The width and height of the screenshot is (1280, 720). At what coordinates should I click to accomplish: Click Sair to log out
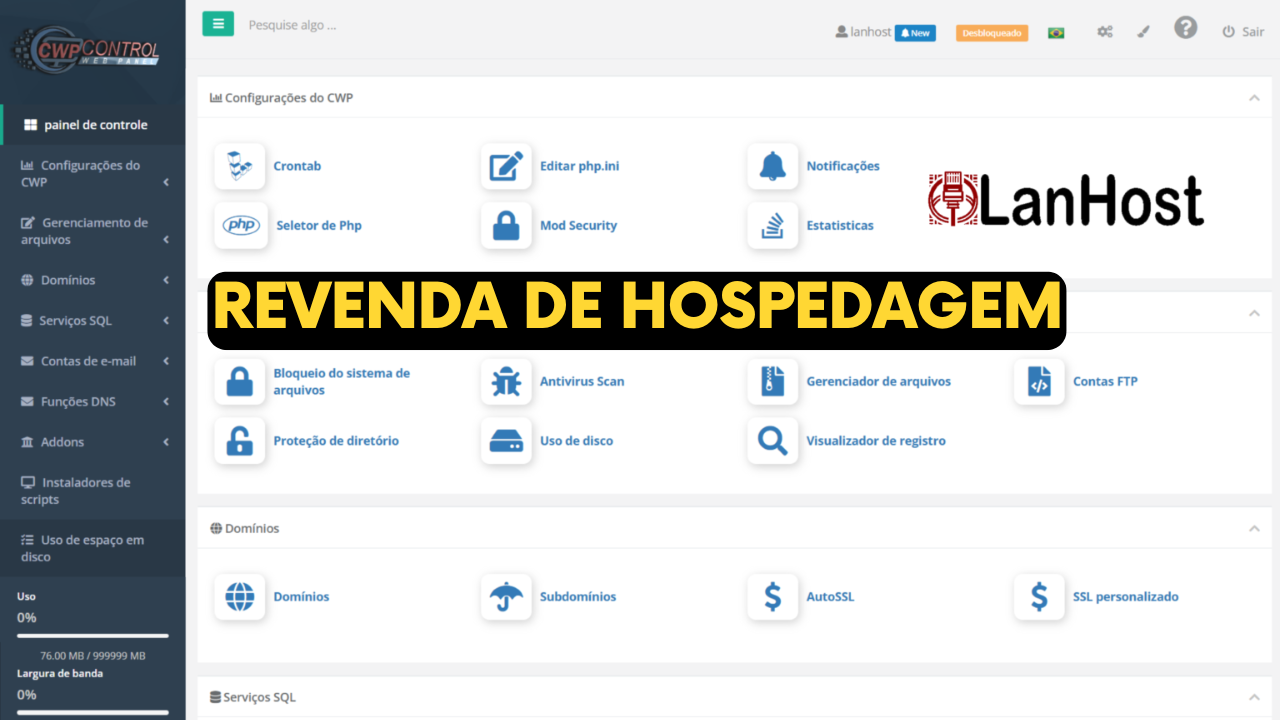(1243, 31)
